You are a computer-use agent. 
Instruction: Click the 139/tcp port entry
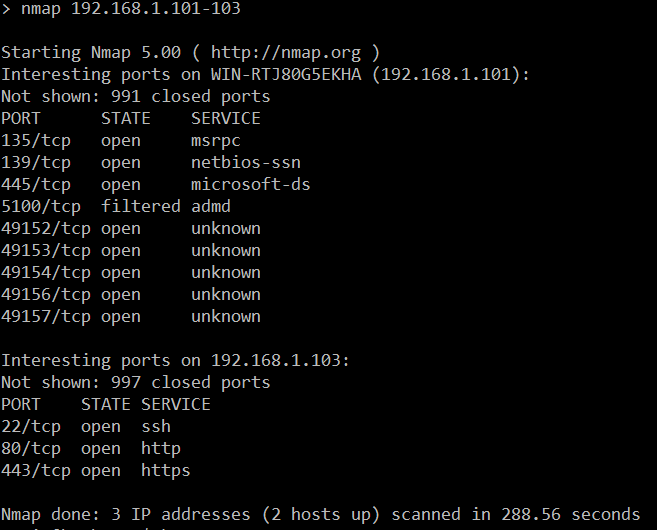coord(36,162)
